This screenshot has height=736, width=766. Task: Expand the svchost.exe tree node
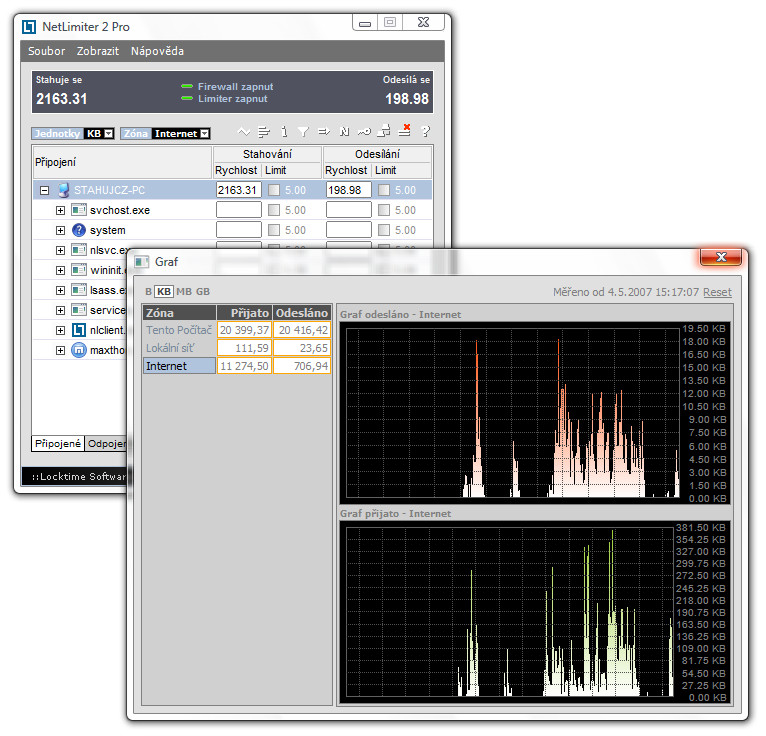(60, 210)
